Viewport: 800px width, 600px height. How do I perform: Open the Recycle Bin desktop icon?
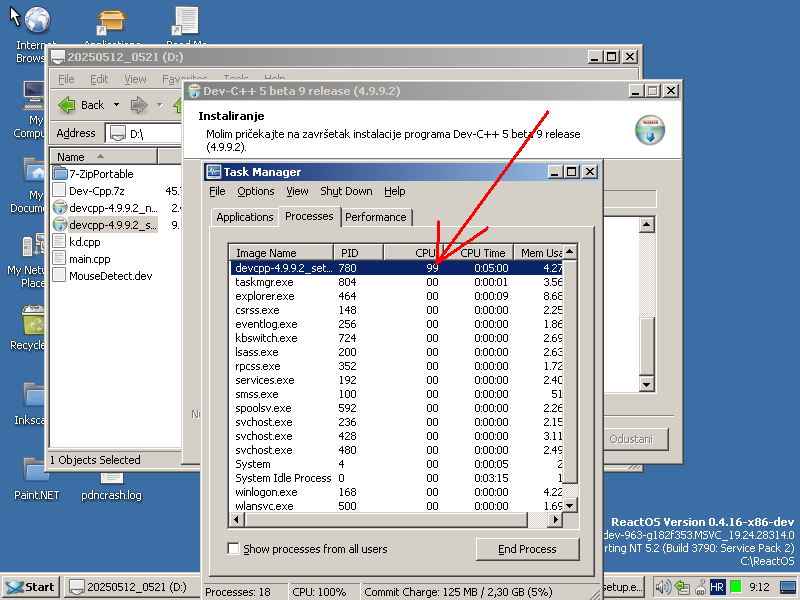[x=34, y=320]
